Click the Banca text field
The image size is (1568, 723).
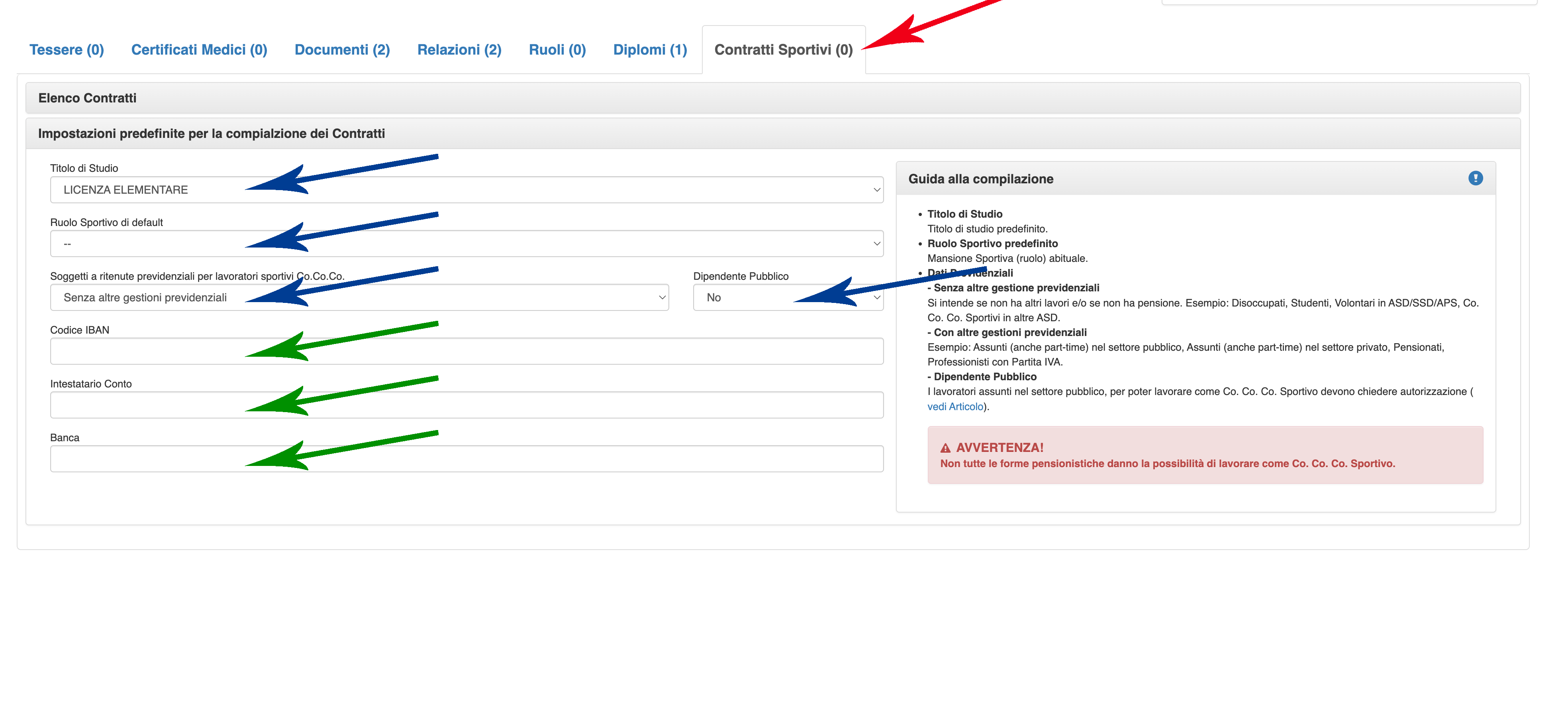tap(466, 459)
